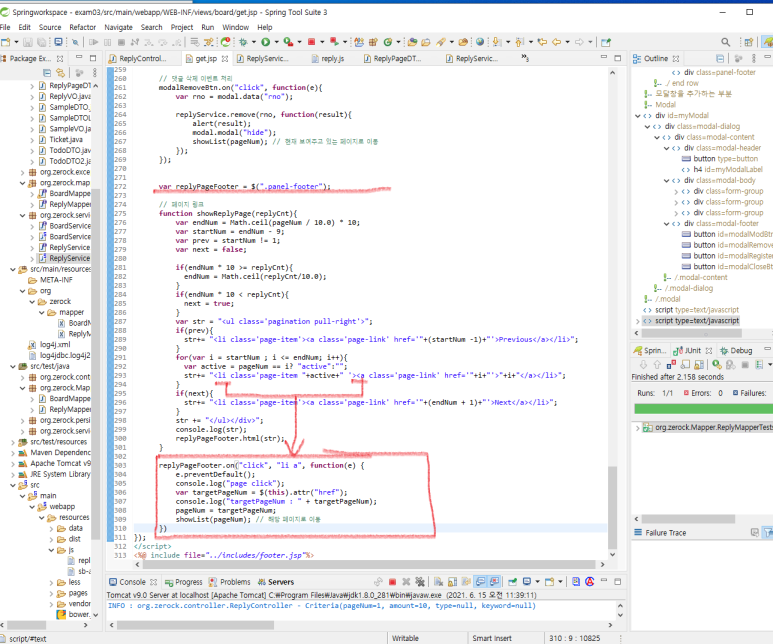Click the green Run toolbar button
This screenshot has width=773, height=644.
(x=265, y=42)
